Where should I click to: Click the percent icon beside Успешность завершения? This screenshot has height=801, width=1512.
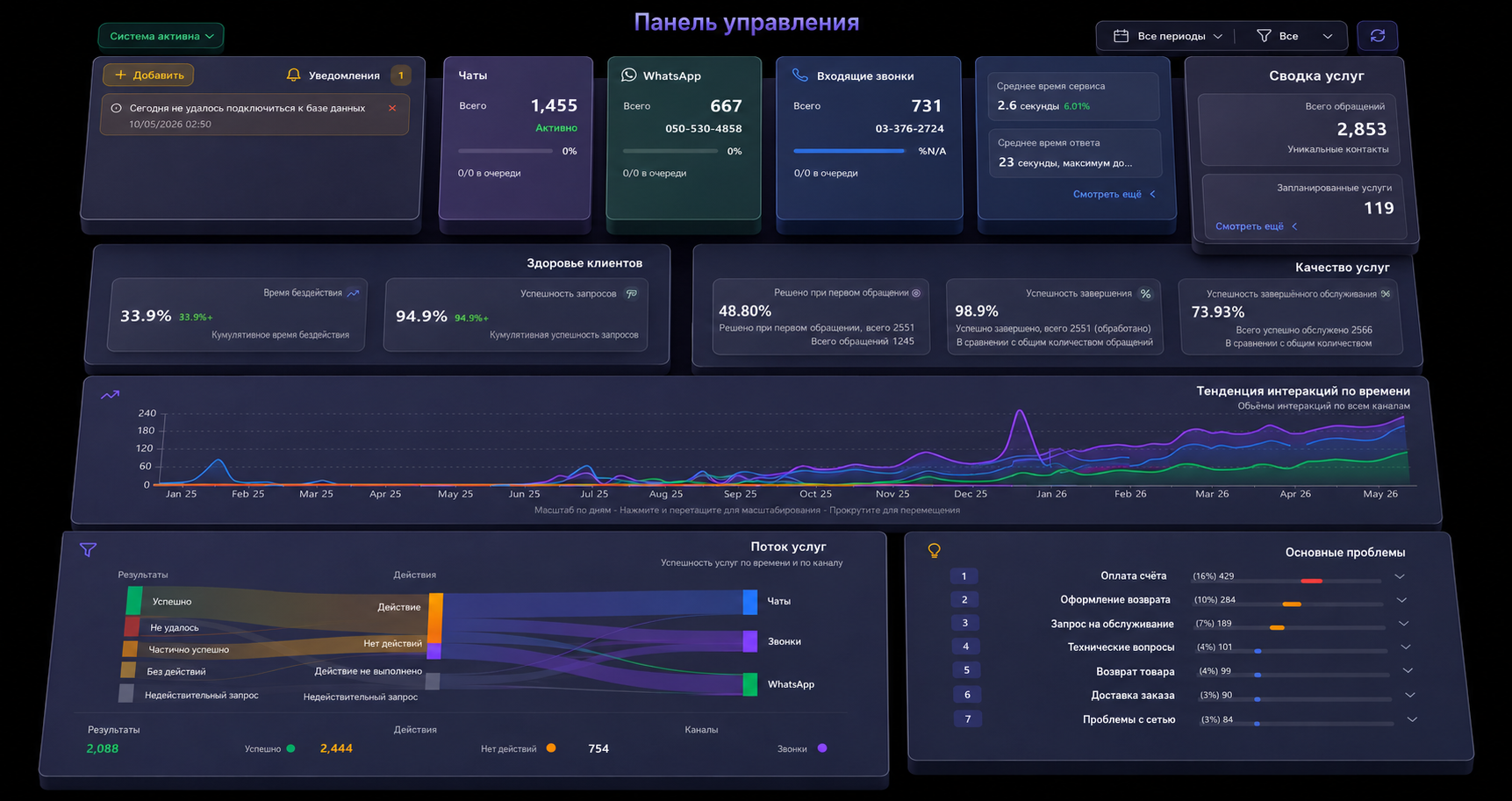pos(1145,294)
